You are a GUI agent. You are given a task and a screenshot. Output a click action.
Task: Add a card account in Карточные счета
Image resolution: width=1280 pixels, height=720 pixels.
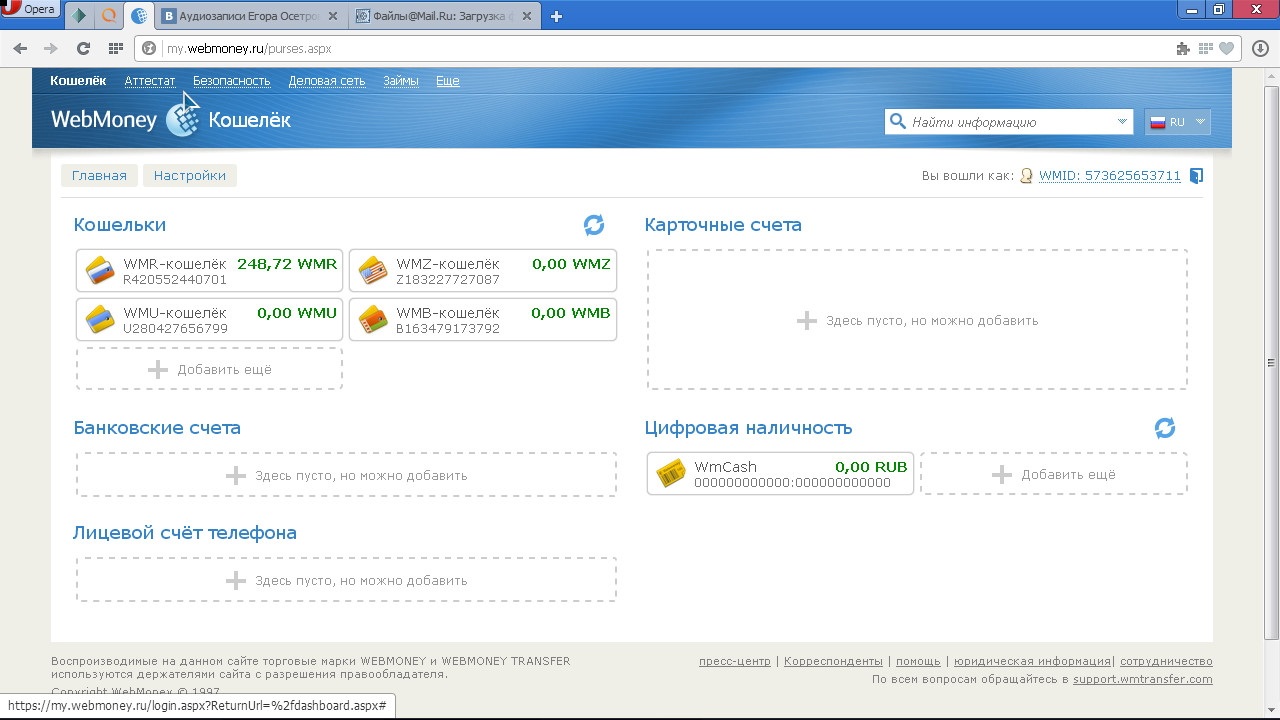tap(917, 320)
